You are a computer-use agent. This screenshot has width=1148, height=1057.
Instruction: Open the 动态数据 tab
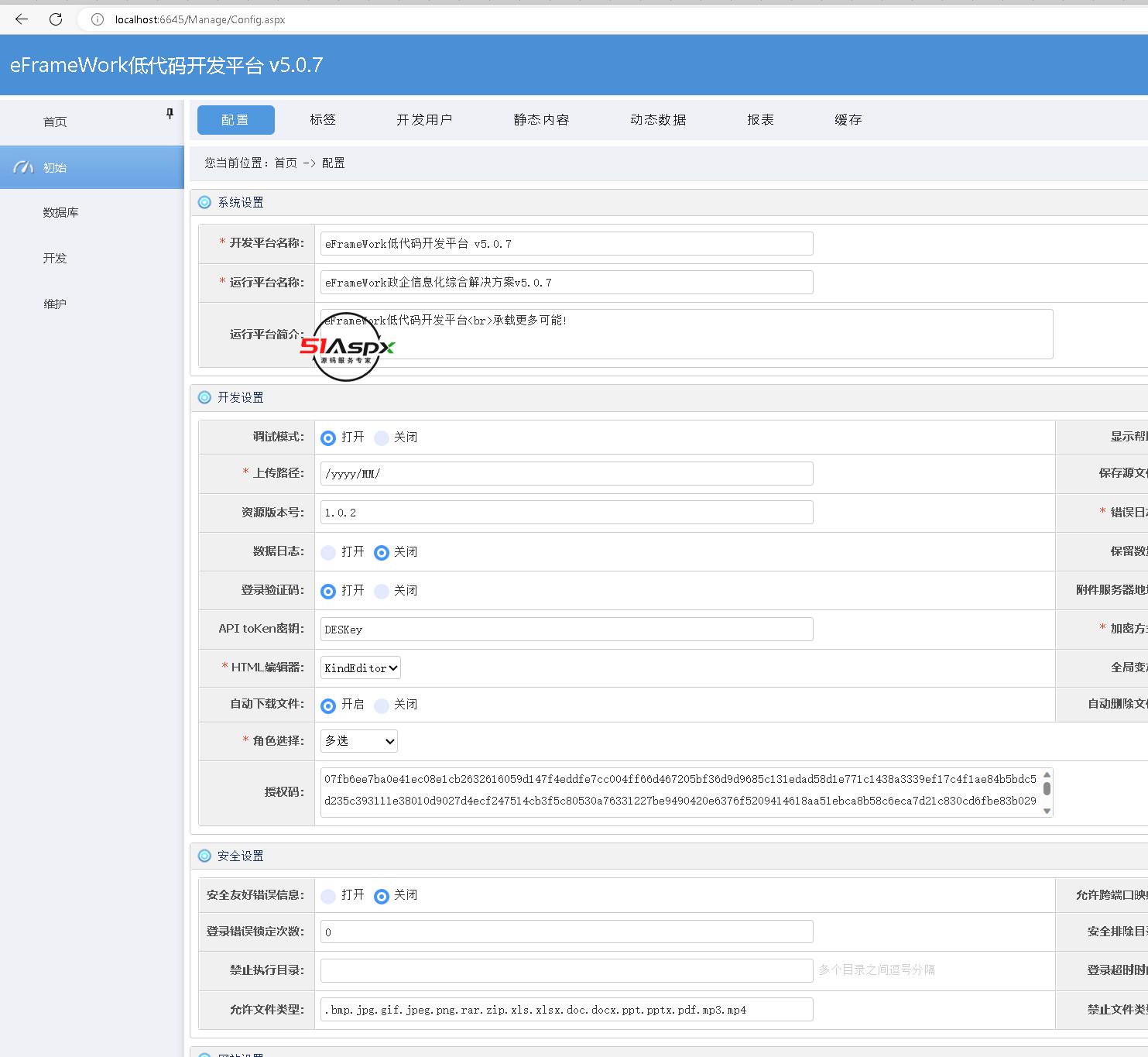point(658,120)
